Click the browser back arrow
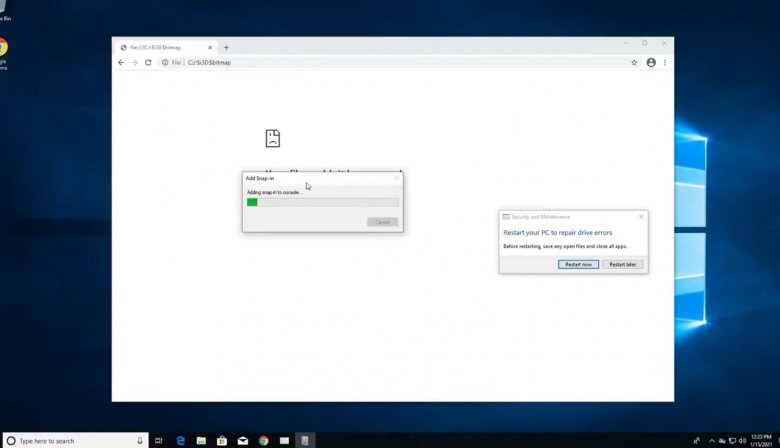This screenshot has width=780, height=448. pos(121,62)
